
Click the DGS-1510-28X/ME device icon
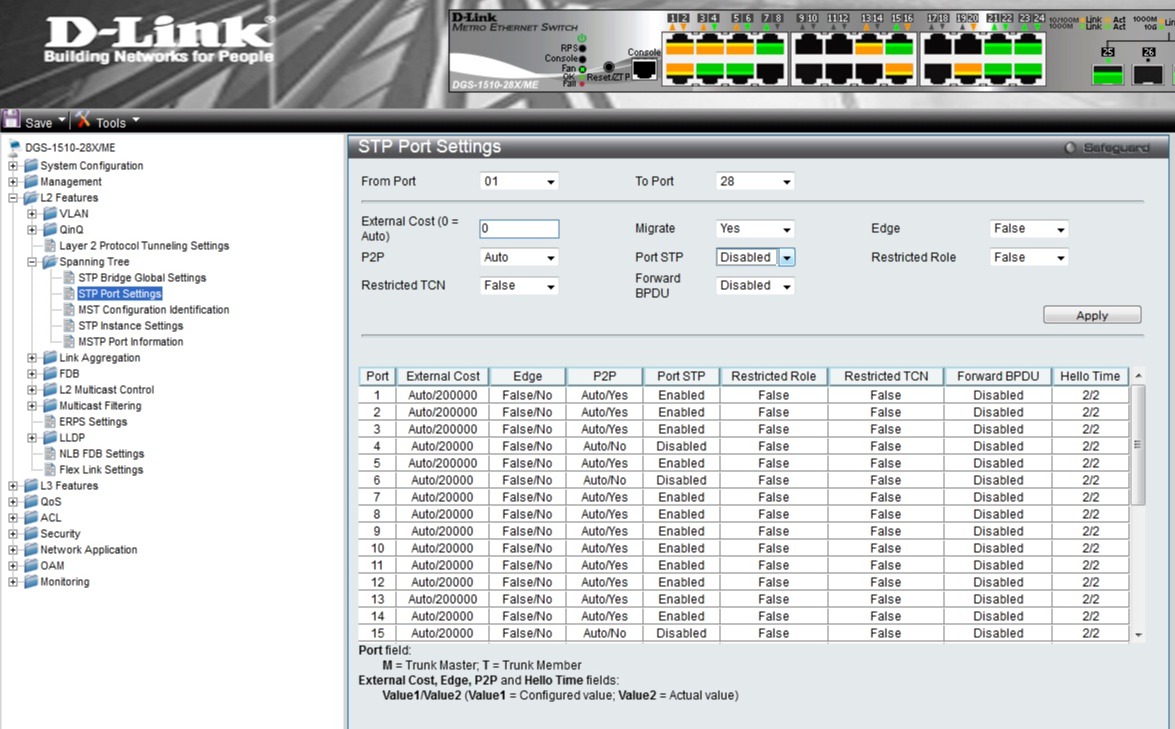(14, 148)
